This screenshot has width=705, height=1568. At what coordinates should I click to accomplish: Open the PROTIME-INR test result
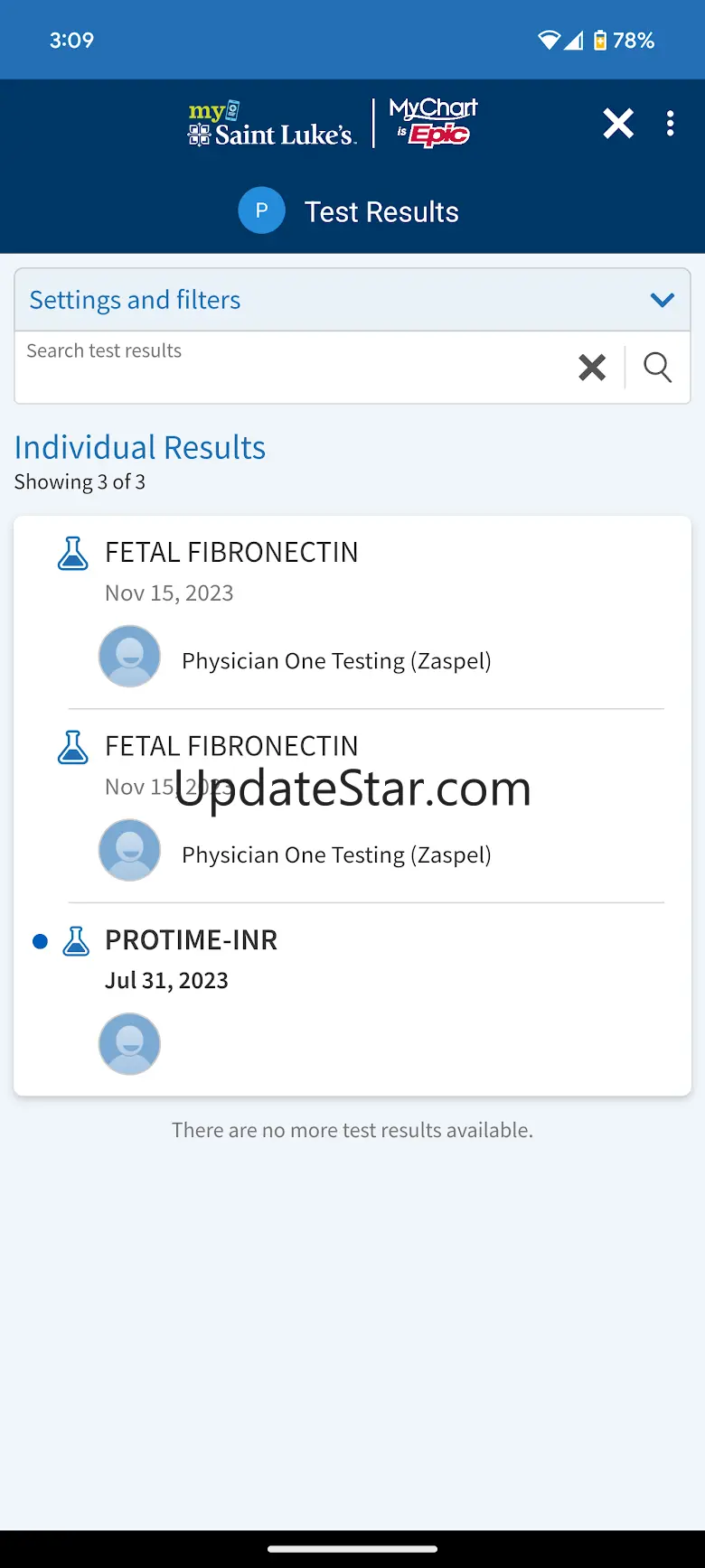click(191, 940)
